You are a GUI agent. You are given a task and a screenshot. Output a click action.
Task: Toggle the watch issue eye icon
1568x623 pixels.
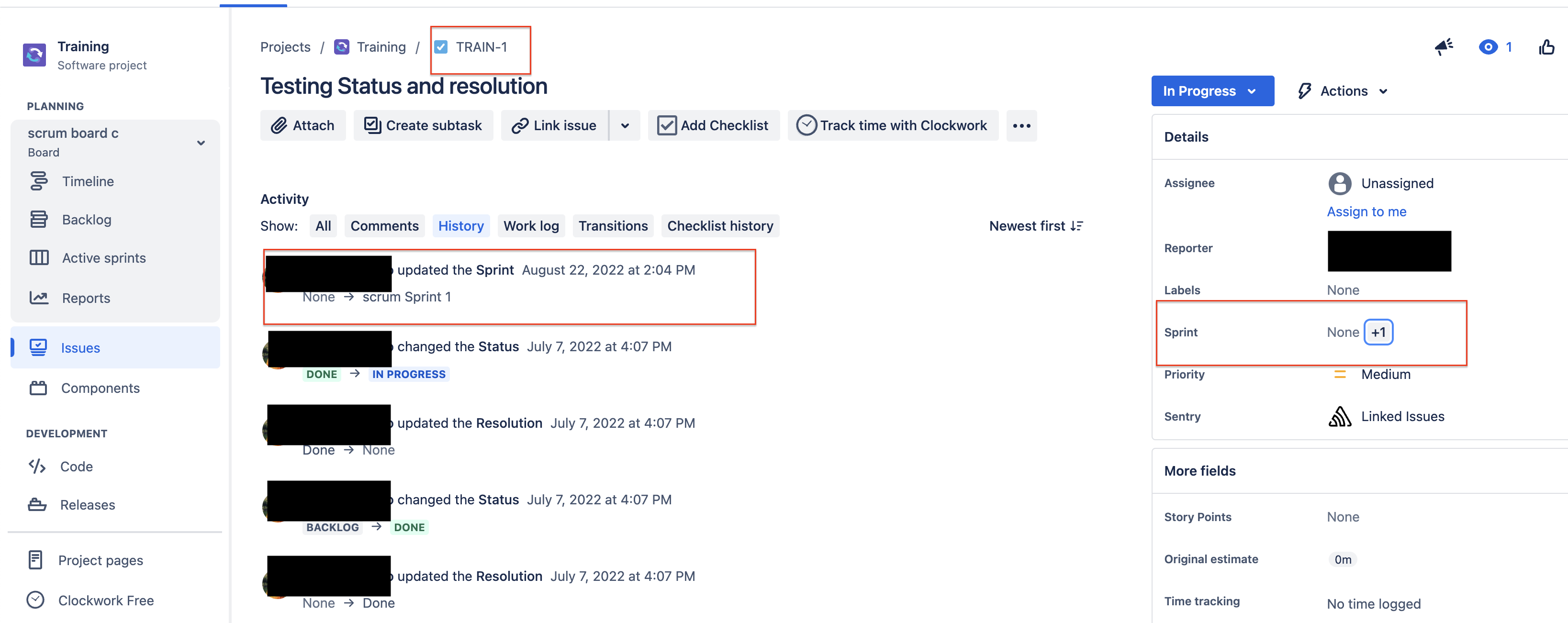pos(1488,47)
